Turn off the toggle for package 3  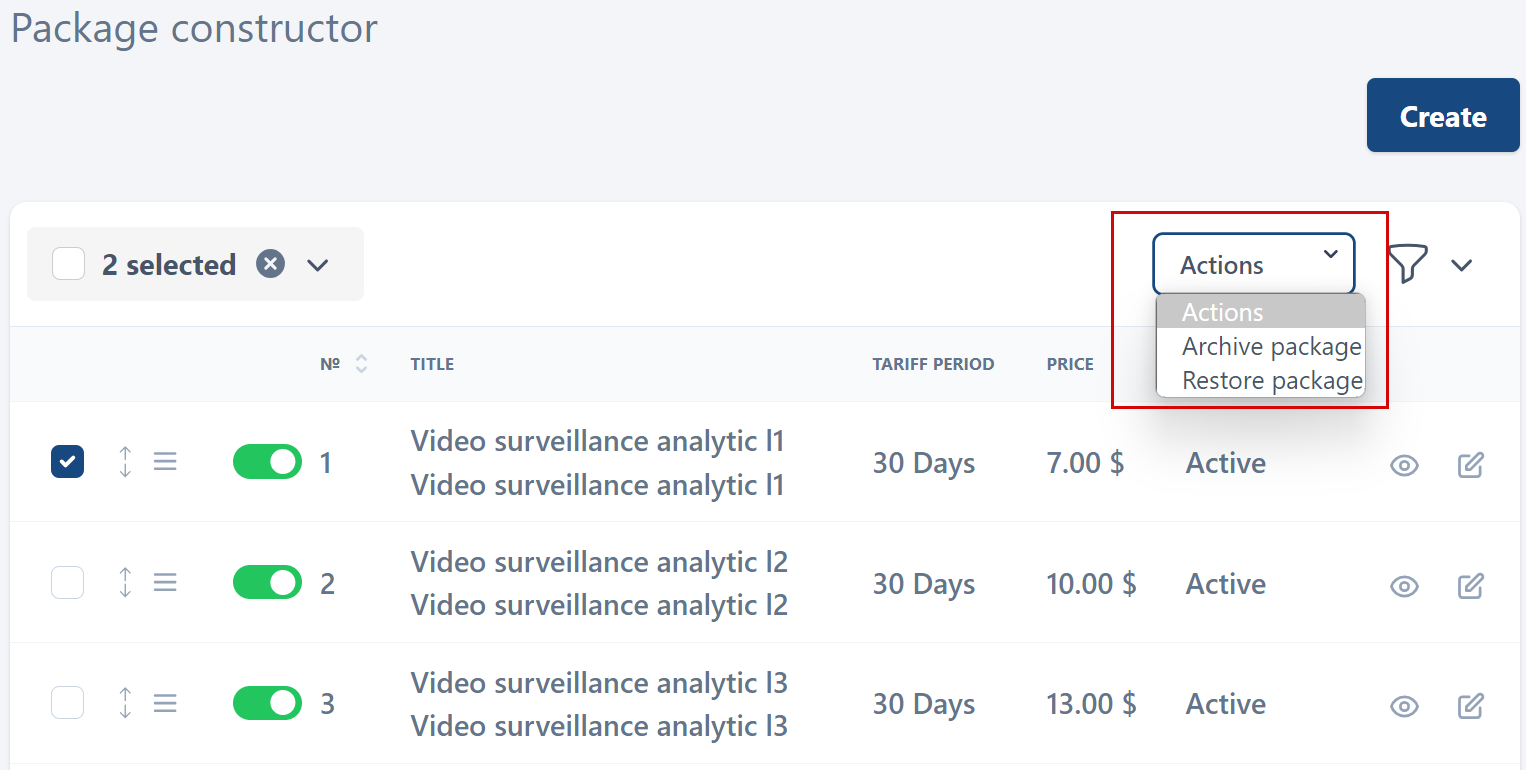pos(267,703)
